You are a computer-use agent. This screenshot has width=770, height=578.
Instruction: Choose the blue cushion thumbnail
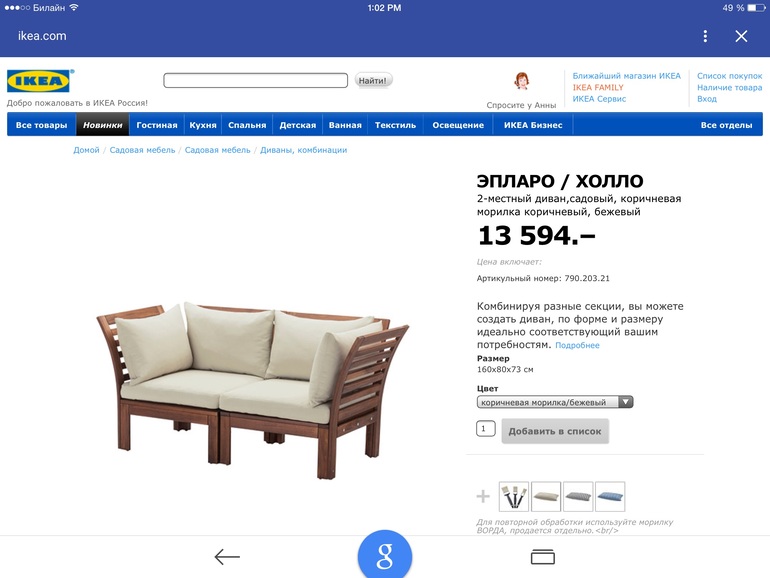[610, 496]
